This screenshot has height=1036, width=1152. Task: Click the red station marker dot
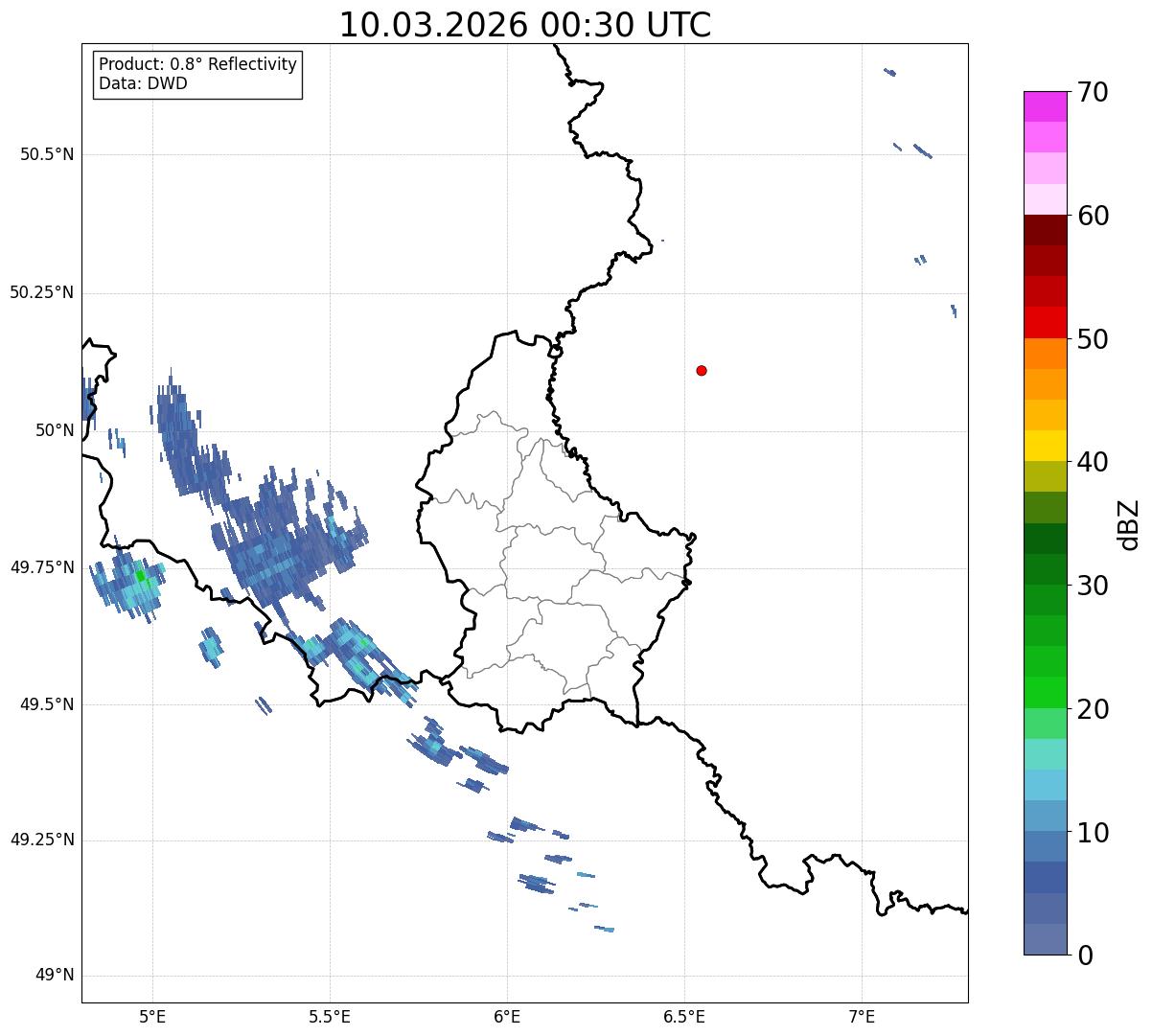702,370
